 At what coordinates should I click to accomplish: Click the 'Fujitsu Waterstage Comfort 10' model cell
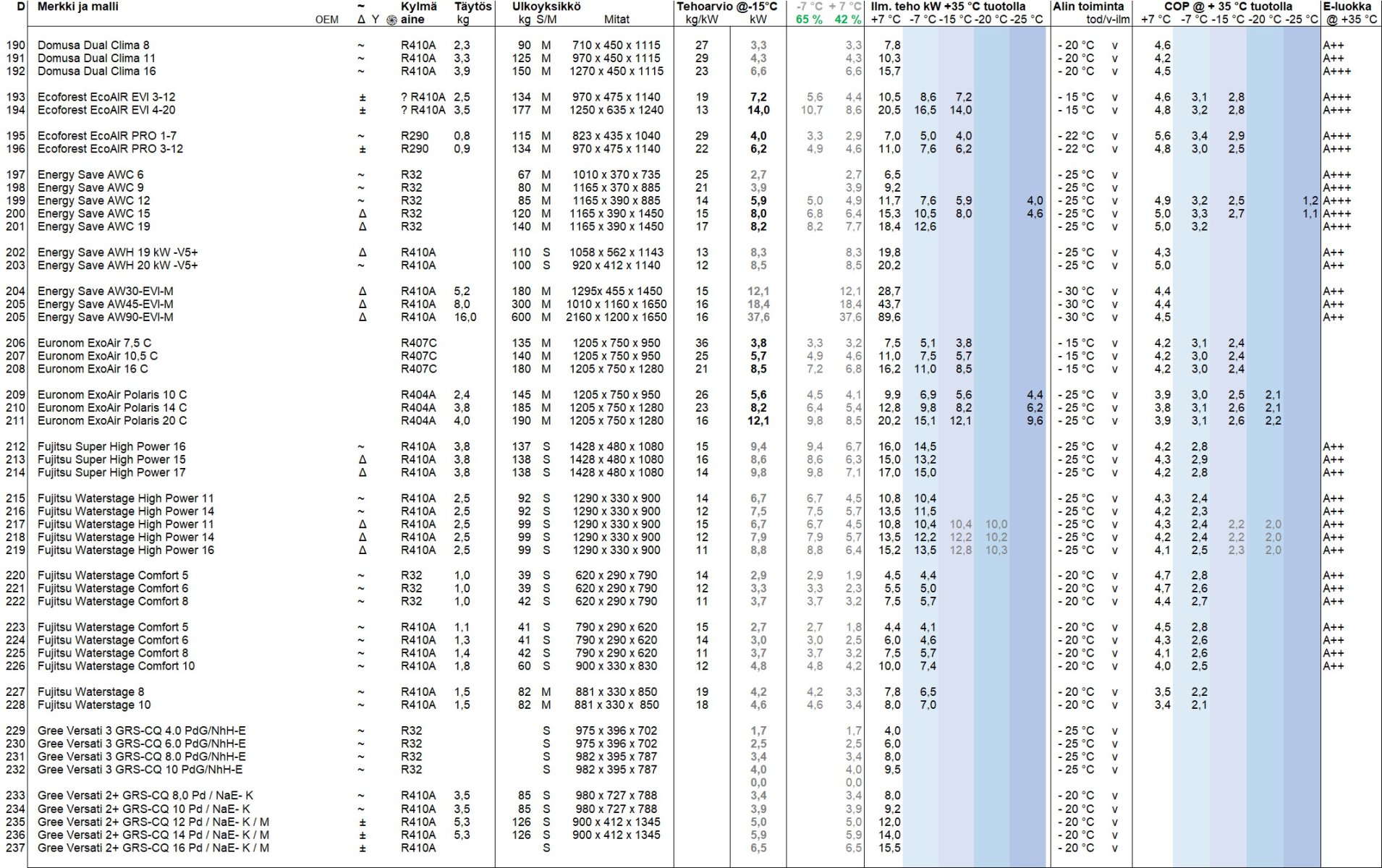click(x=116, y=666)
